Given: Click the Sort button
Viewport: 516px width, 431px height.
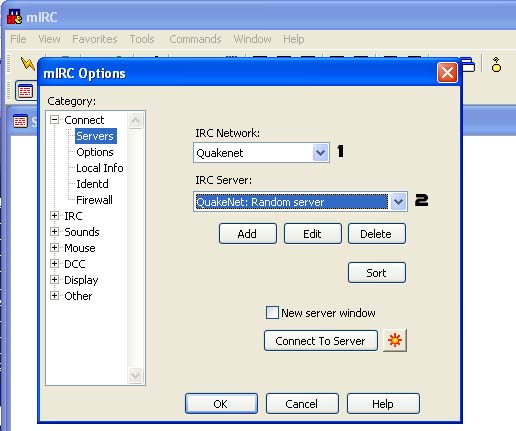Looking at the screenshot, I should tap(377, 273).
